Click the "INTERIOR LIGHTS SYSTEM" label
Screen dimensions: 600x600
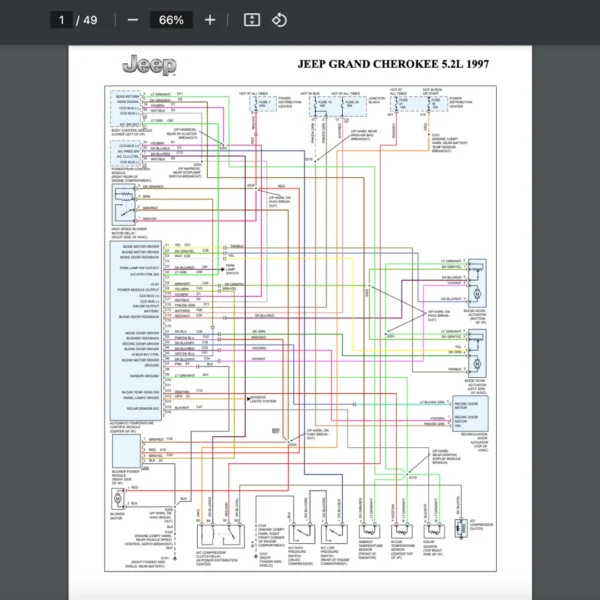click(x=263, y=399)
